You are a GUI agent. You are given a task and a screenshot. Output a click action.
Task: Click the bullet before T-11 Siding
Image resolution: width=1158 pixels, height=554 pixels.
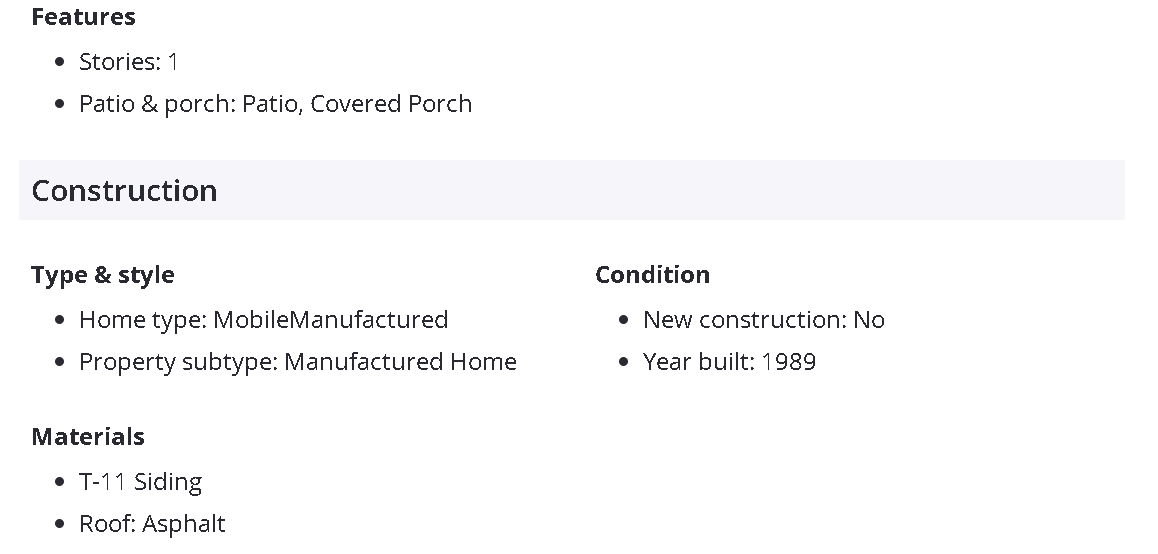[x=61, y=483]
